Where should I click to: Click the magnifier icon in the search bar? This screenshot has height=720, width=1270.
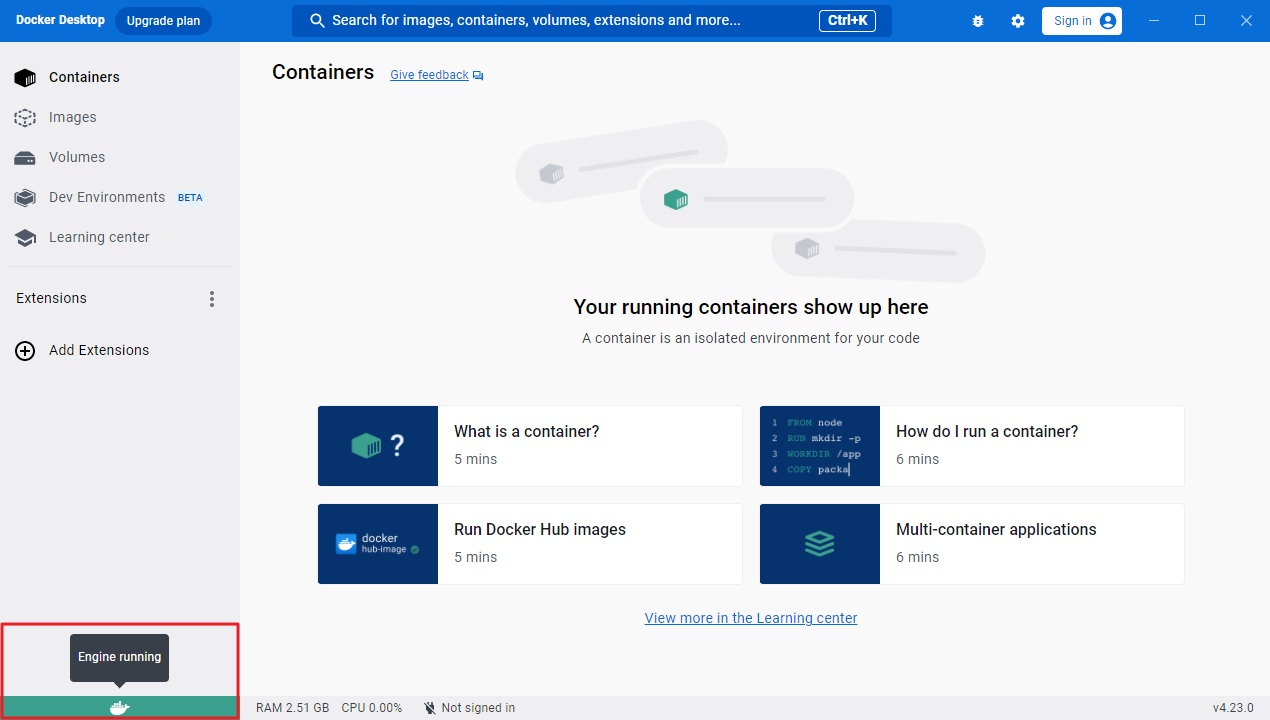pyautogui.click(x=318, y=21)
